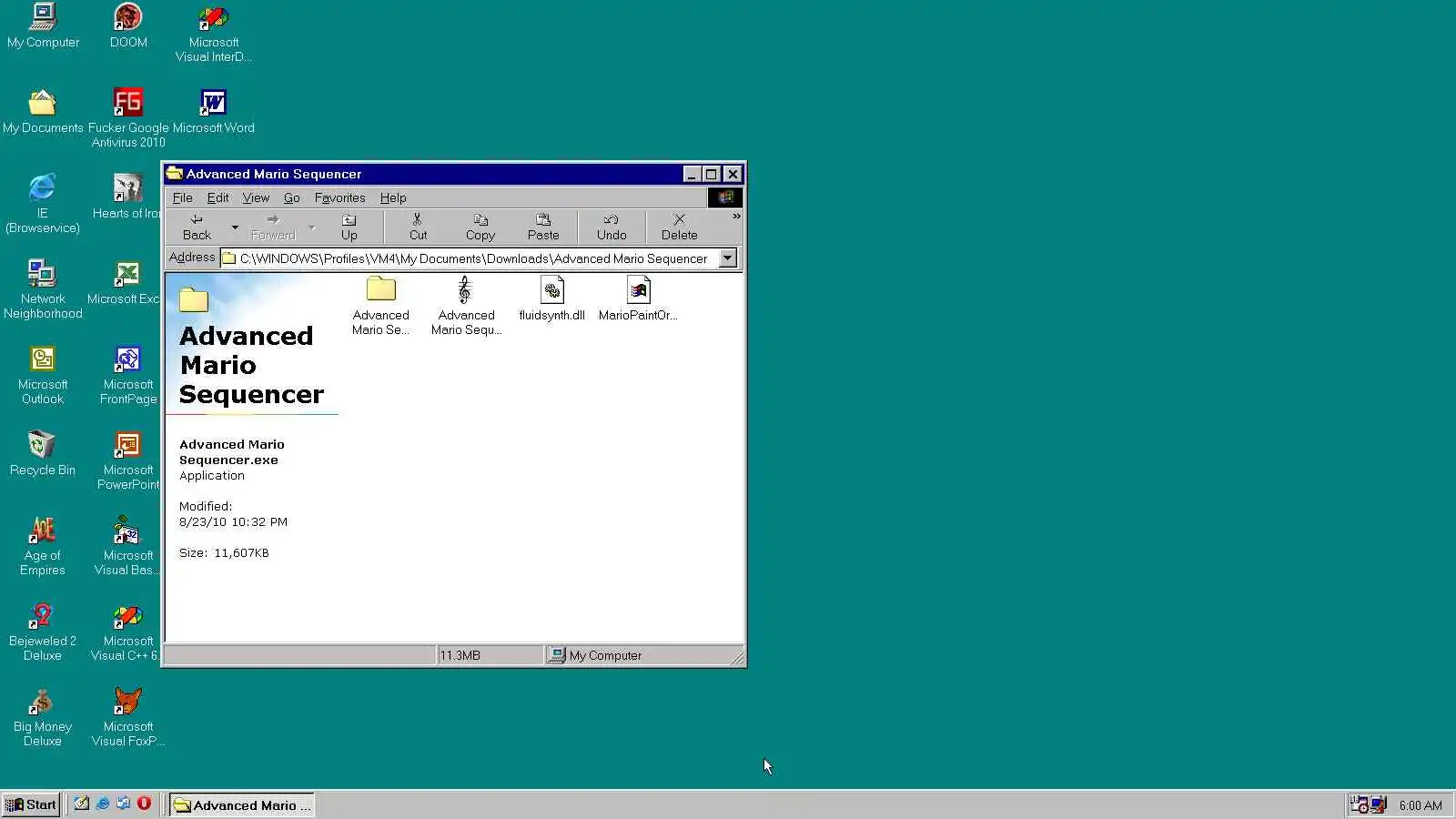1456x819 pixels.
Task: Click the 6:00 AM system clock
Action: click(1421, 805)
